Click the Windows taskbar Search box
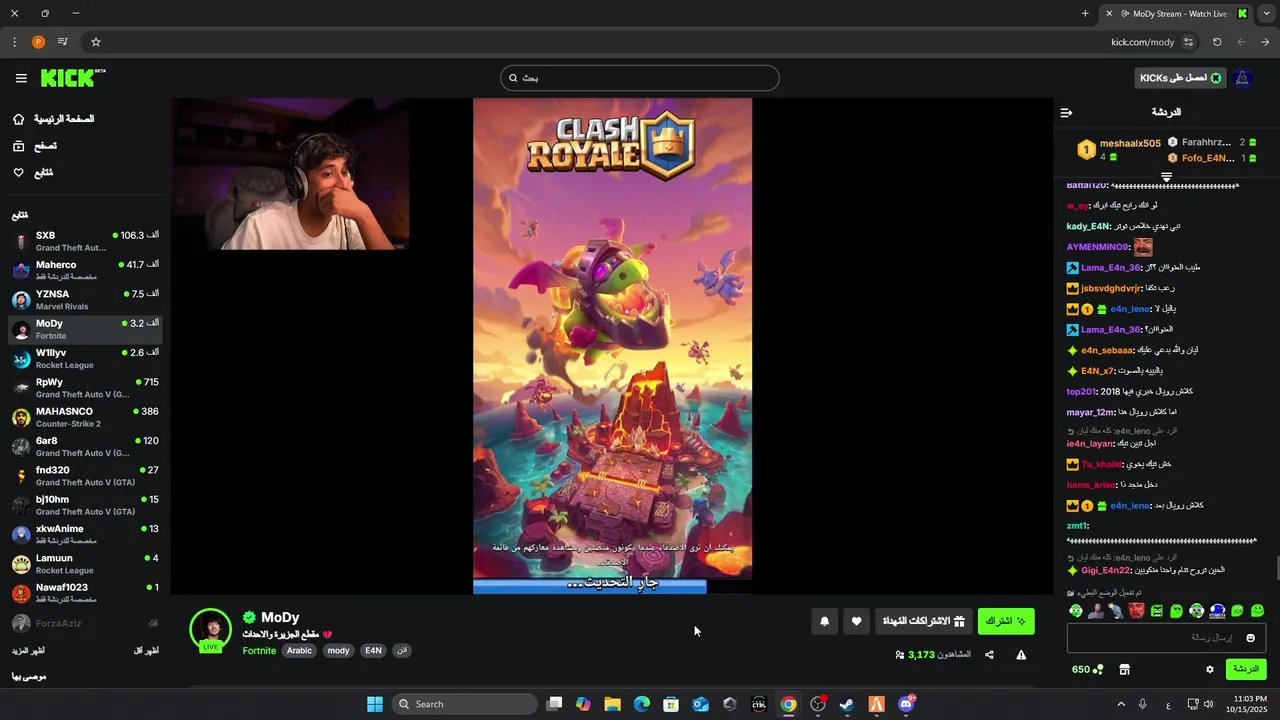The width and height of the screenshot is (1280, 720). [x=465, y=704]
